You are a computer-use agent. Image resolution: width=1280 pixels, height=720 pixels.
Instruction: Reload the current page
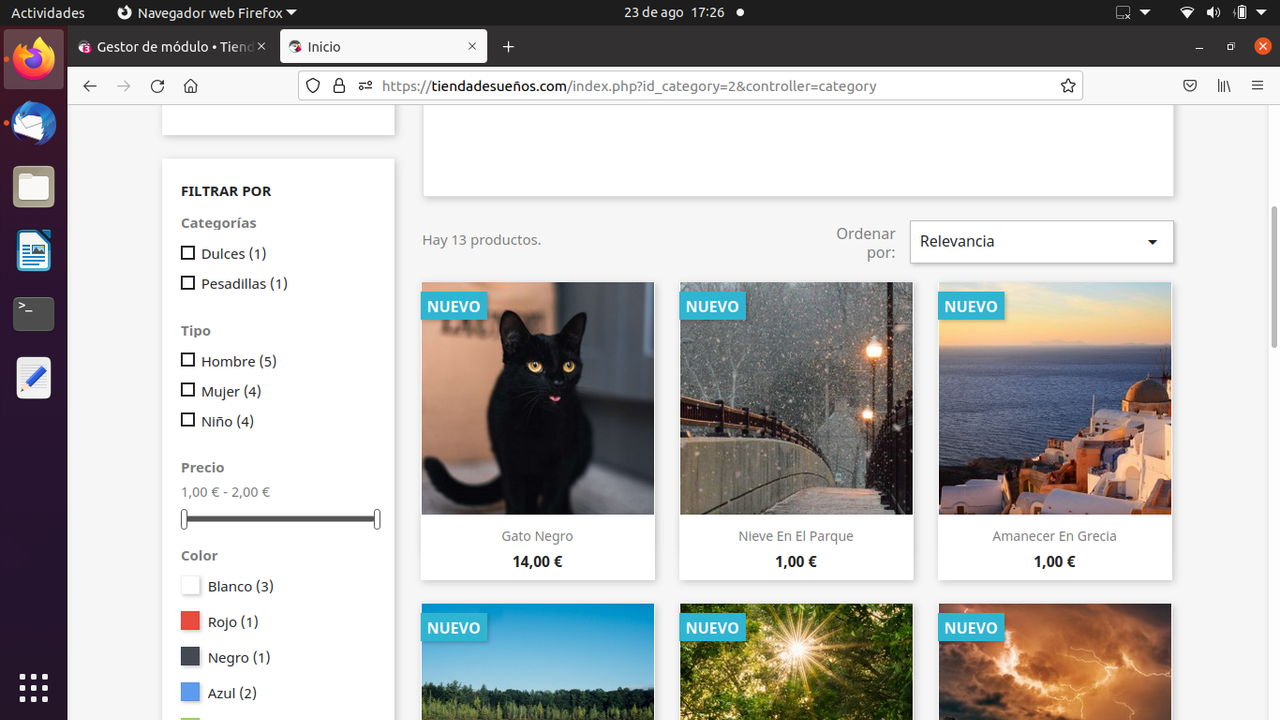(x=157, y=86)
